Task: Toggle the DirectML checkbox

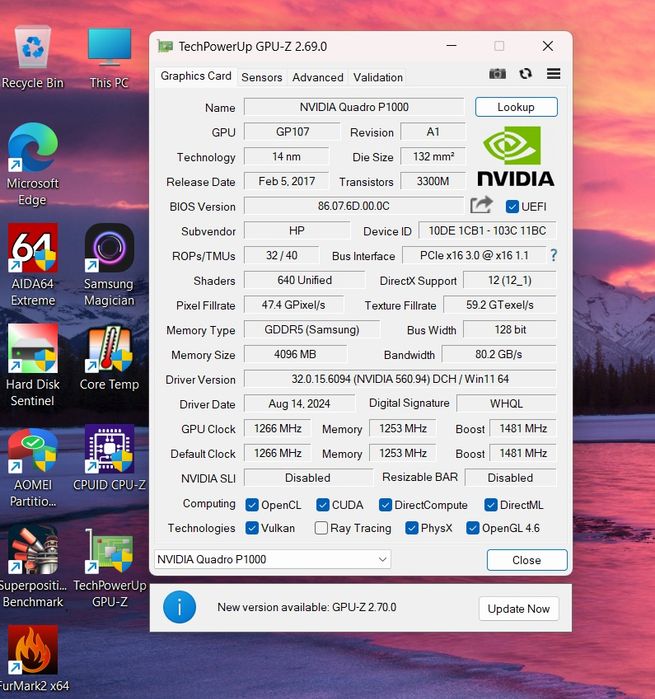Action: [x=490, y=505]
